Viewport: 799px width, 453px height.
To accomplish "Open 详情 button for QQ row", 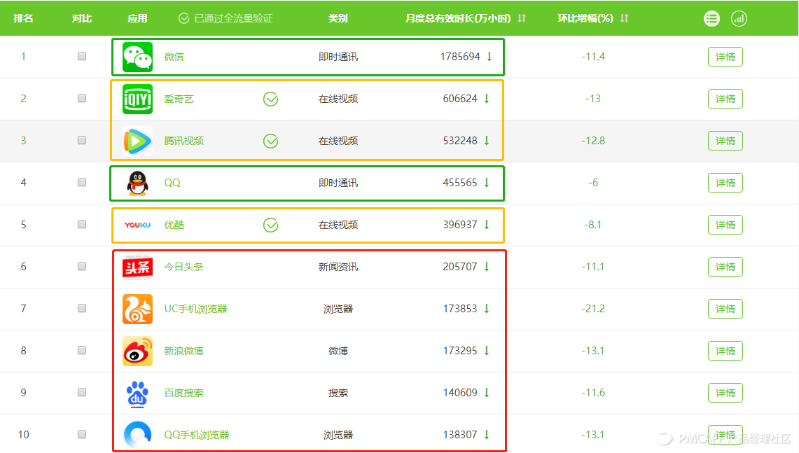I will (x=725, y=183).
